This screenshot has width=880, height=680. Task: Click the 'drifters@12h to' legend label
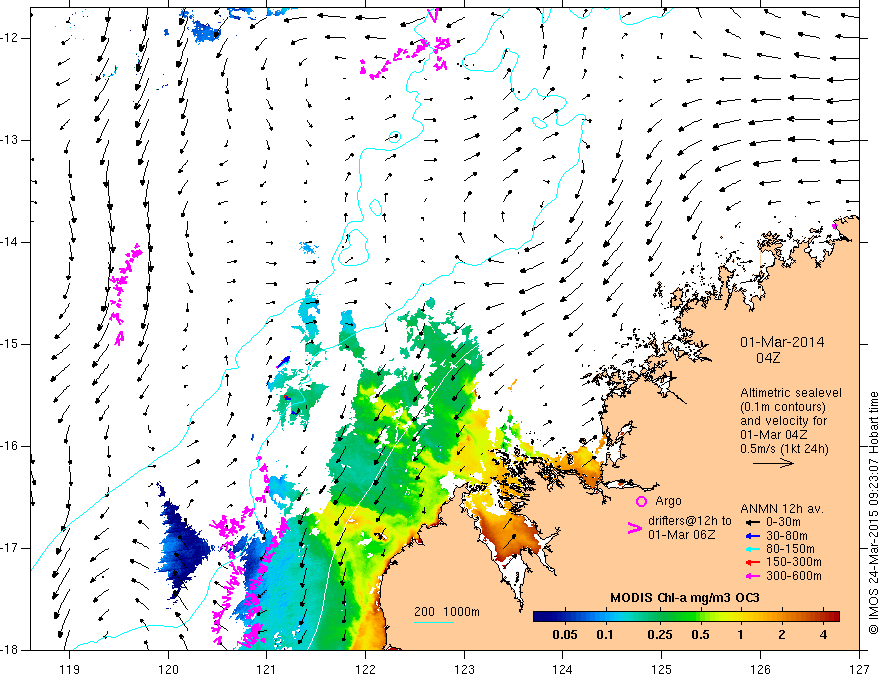tap(690, 521)
